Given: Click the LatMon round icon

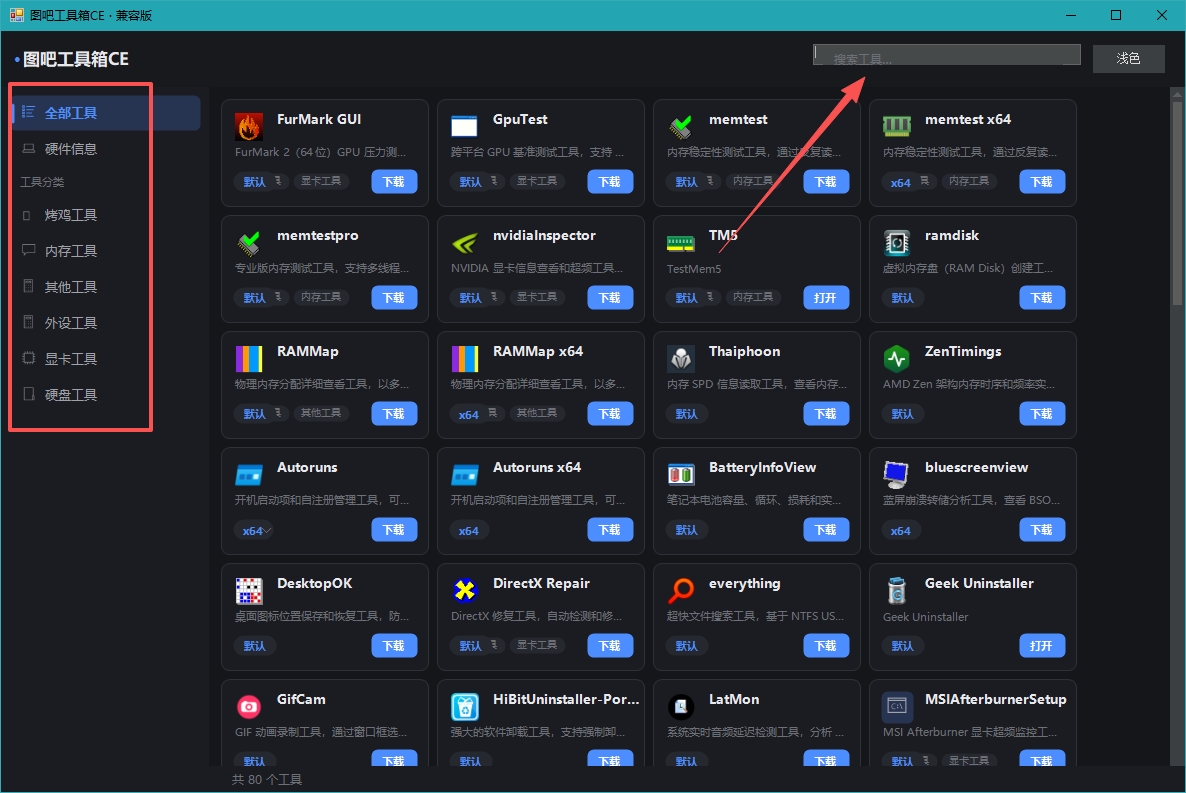Looking at the screenshot, I should 681,707.
